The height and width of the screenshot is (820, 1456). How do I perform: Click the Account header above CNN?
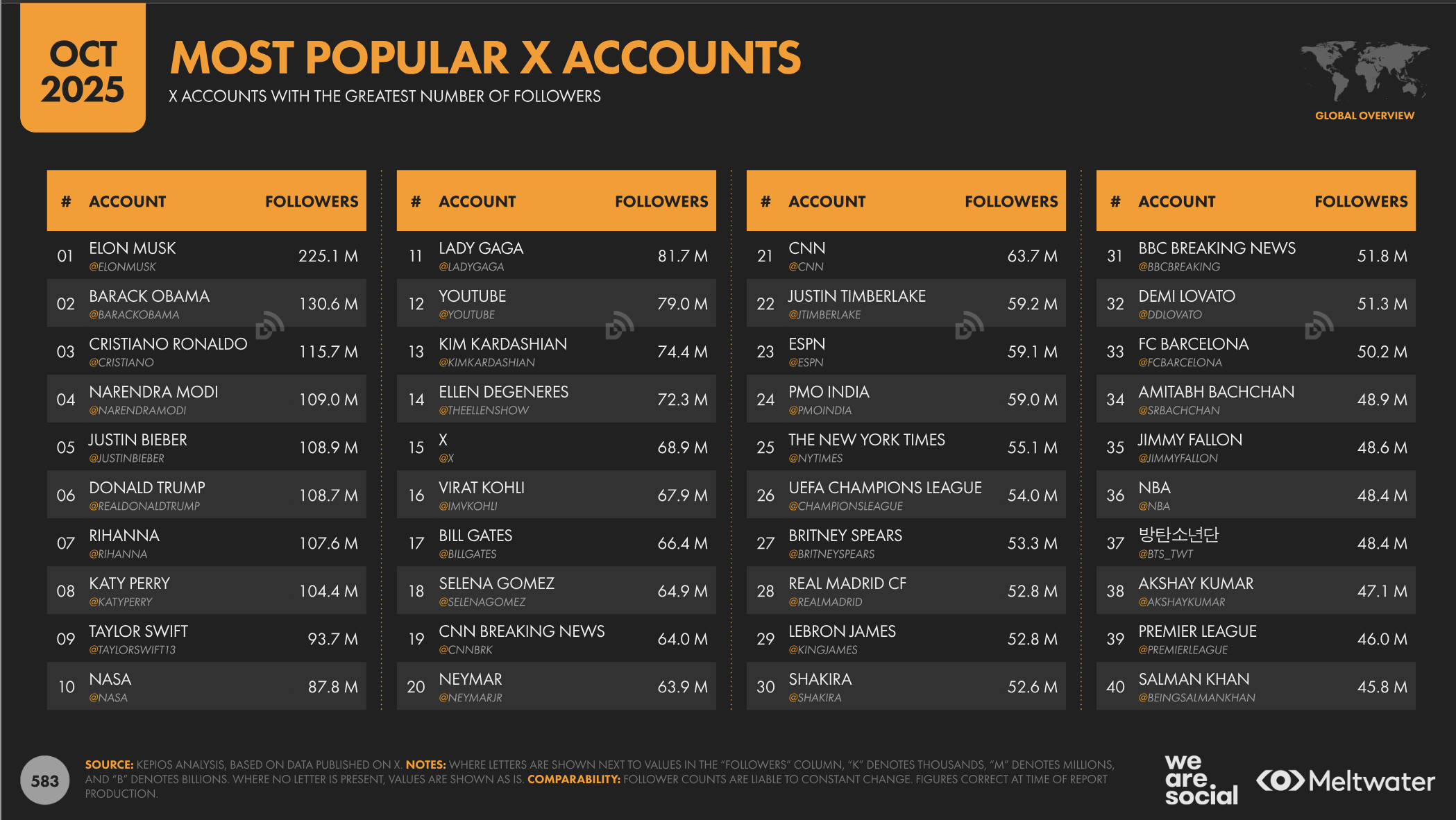pyautogui.click(x=827, y=201)
